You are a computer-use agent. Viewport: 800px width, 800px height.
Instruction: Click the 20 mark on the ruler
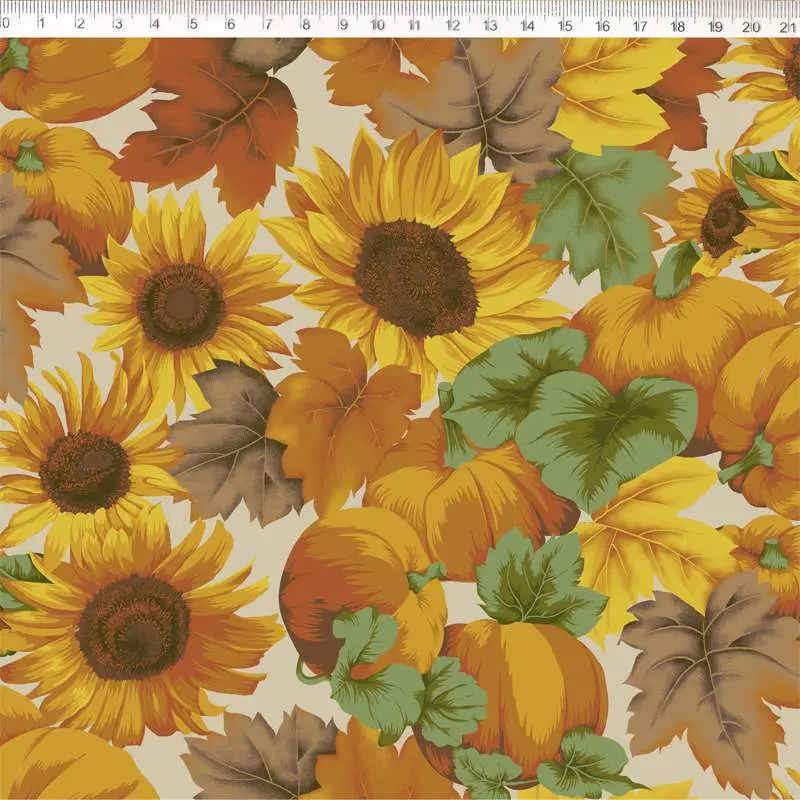pyautogui.click(x=751, y=24)
